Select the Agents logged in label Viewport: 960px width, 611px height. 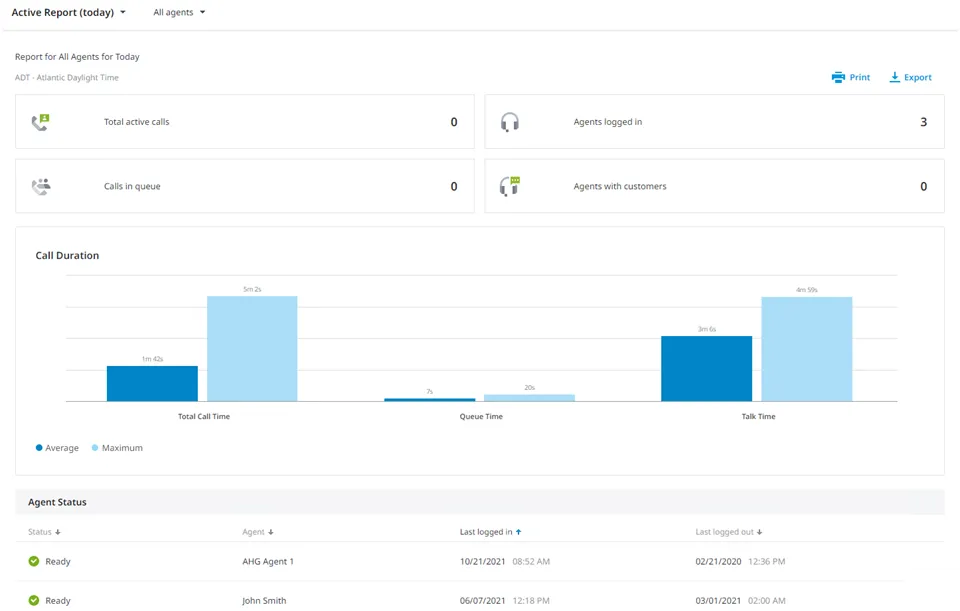608,122
